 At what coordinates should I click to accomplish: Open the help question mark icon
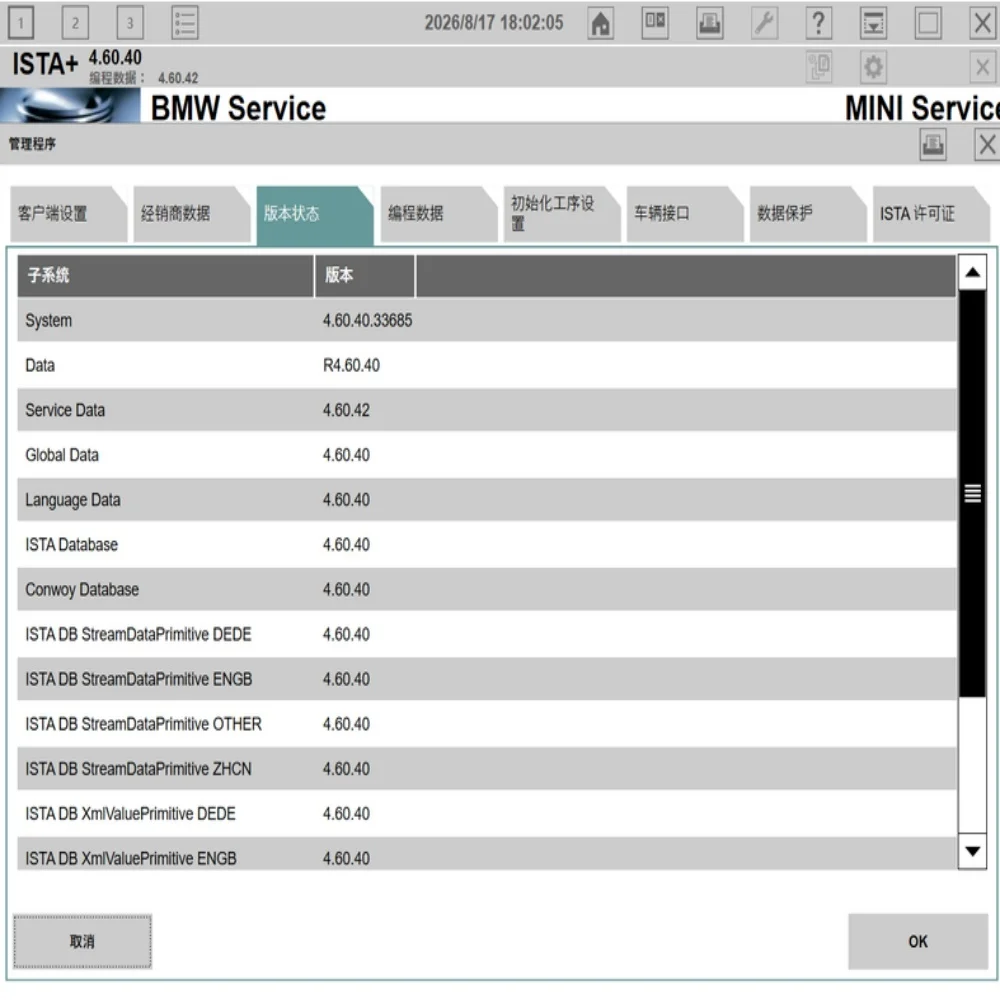click(819, 23)
